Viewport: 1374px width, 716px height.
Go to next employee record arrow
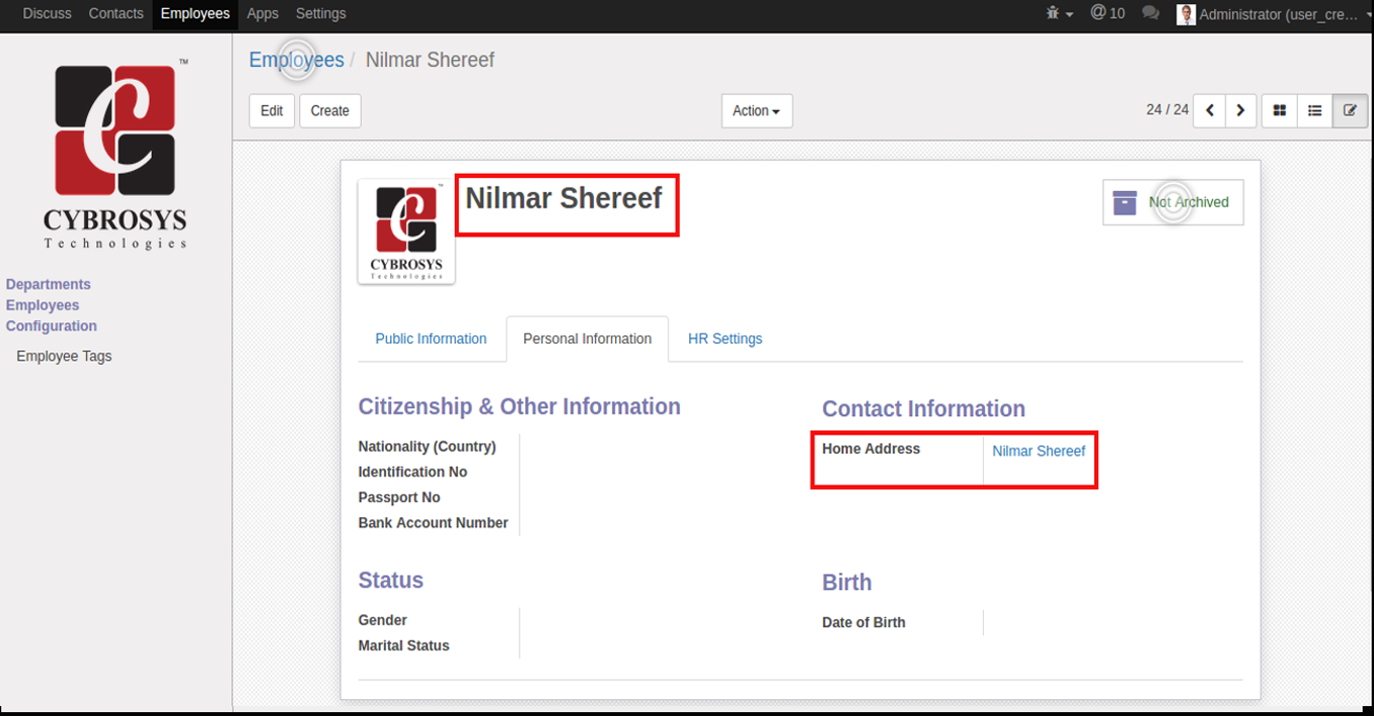(x=1241, y=111)
